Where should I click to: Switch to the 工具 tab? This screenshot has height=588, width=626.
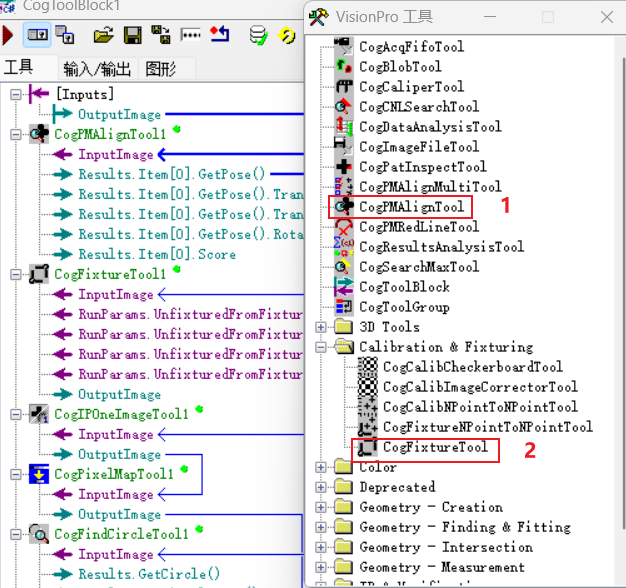(18, 67)
